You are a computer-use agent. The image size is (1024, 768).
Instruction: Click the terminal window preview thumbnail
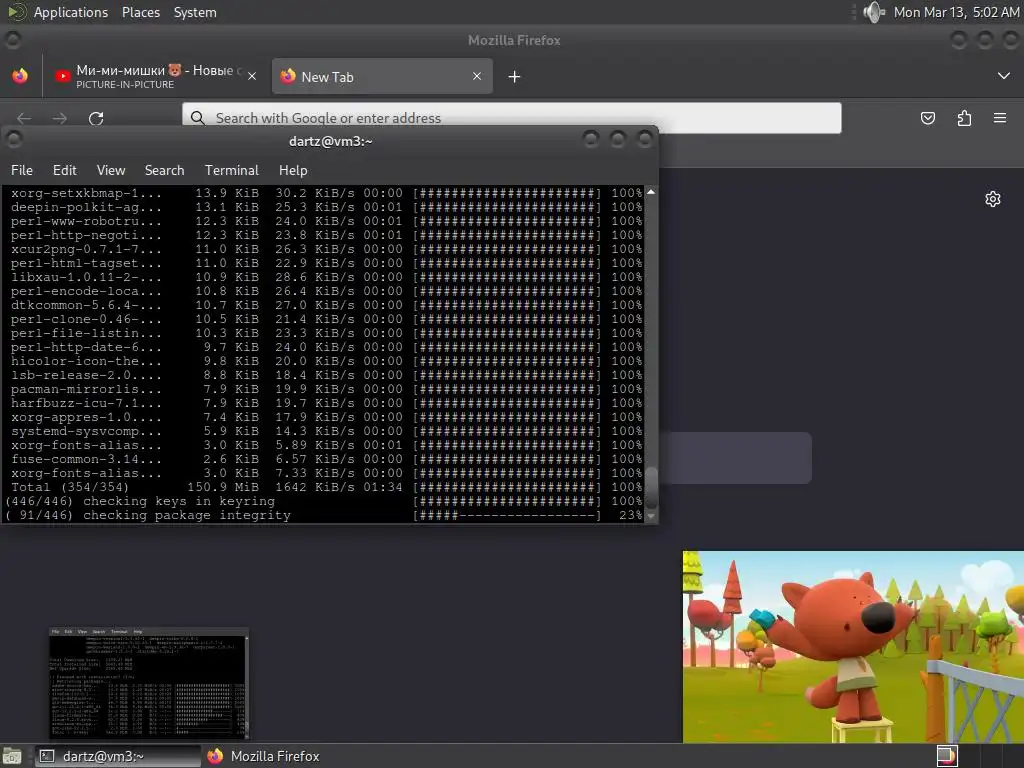[x=149, y=683]
